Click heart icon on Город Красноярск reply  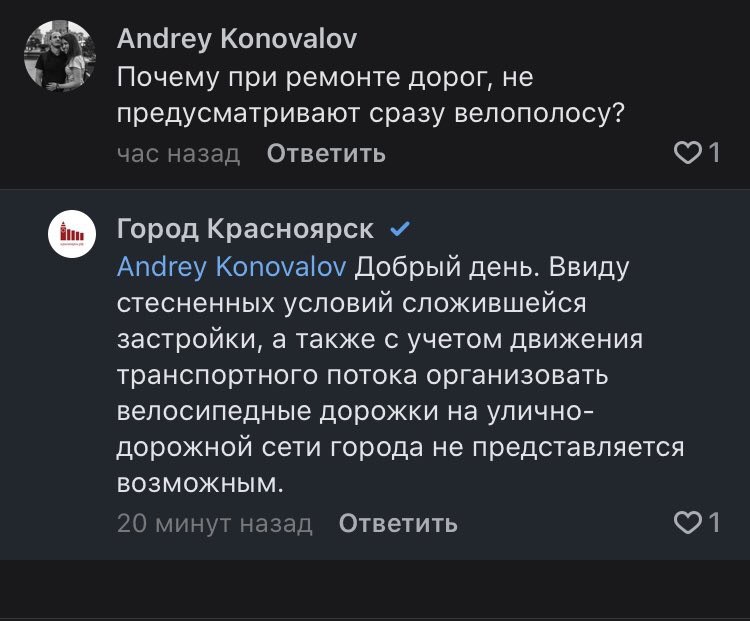point(688,522)
